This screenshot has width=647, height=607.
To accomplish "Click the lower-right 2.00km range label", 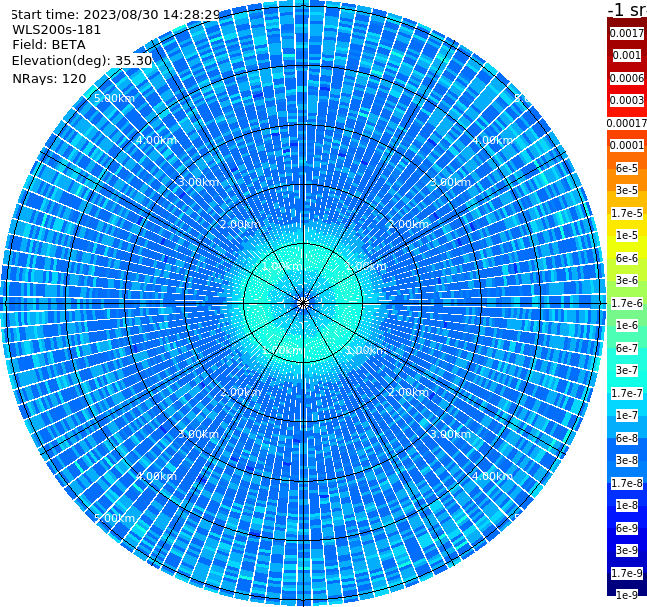I will pyautogui.click(x=409, y=392).
